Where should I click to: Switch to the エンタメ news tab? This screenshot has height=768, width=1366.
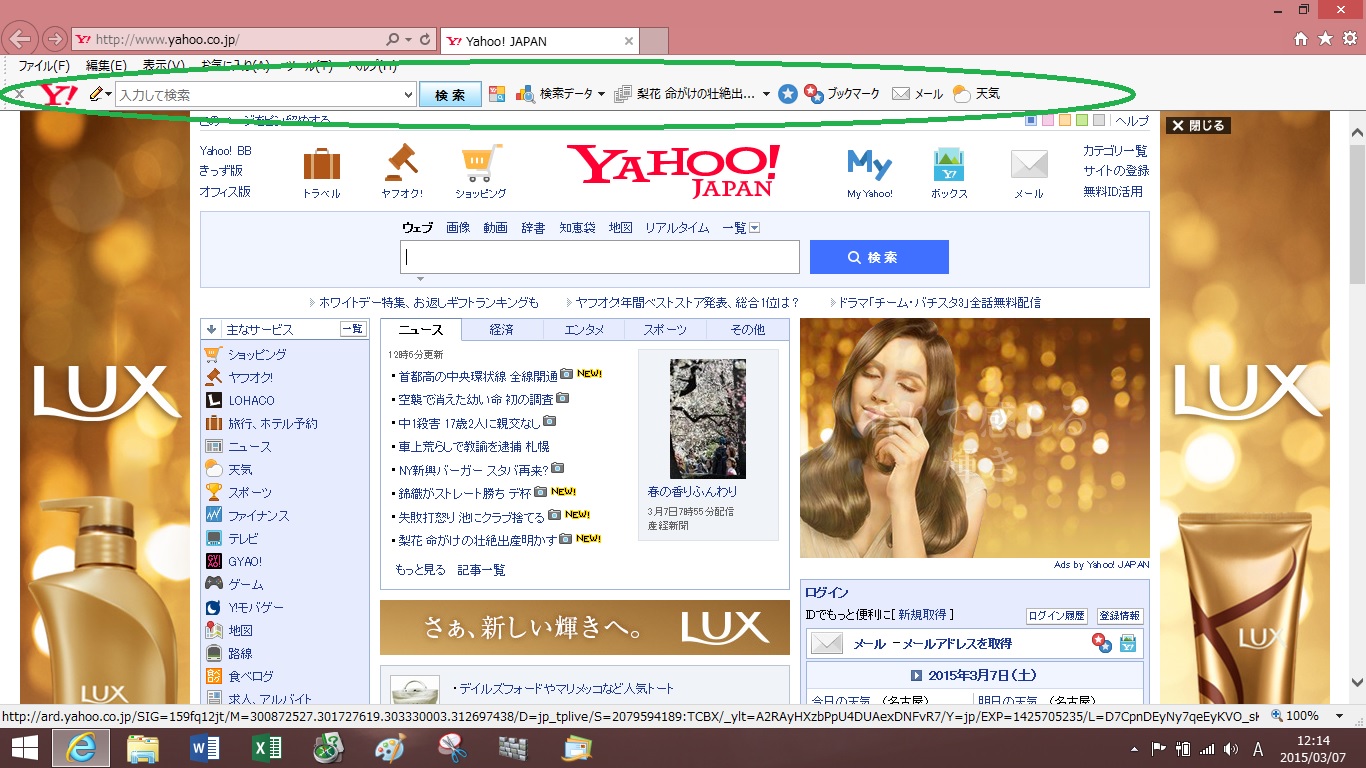pyautogui.click(x=584, y=330)
